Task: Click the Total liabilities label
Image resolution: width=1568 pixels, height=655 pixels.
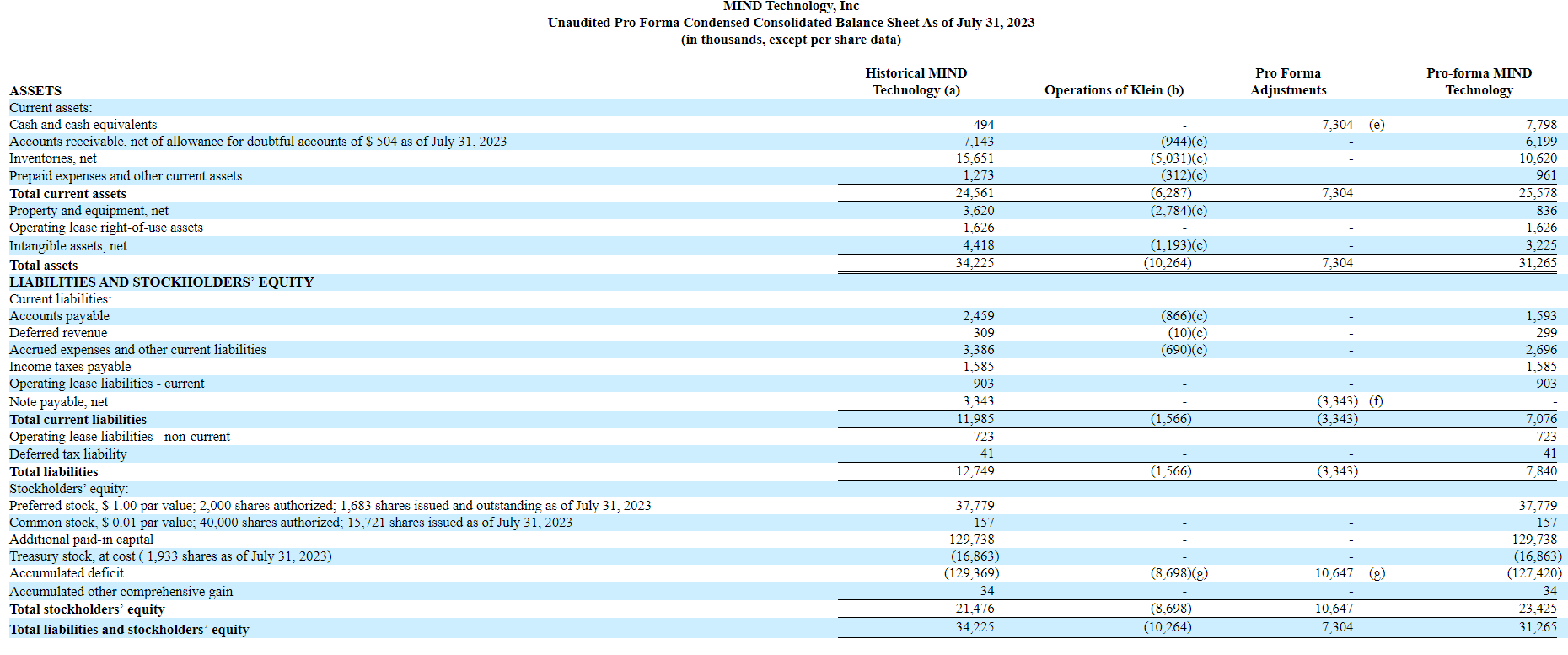Action: tap(53, 472)
